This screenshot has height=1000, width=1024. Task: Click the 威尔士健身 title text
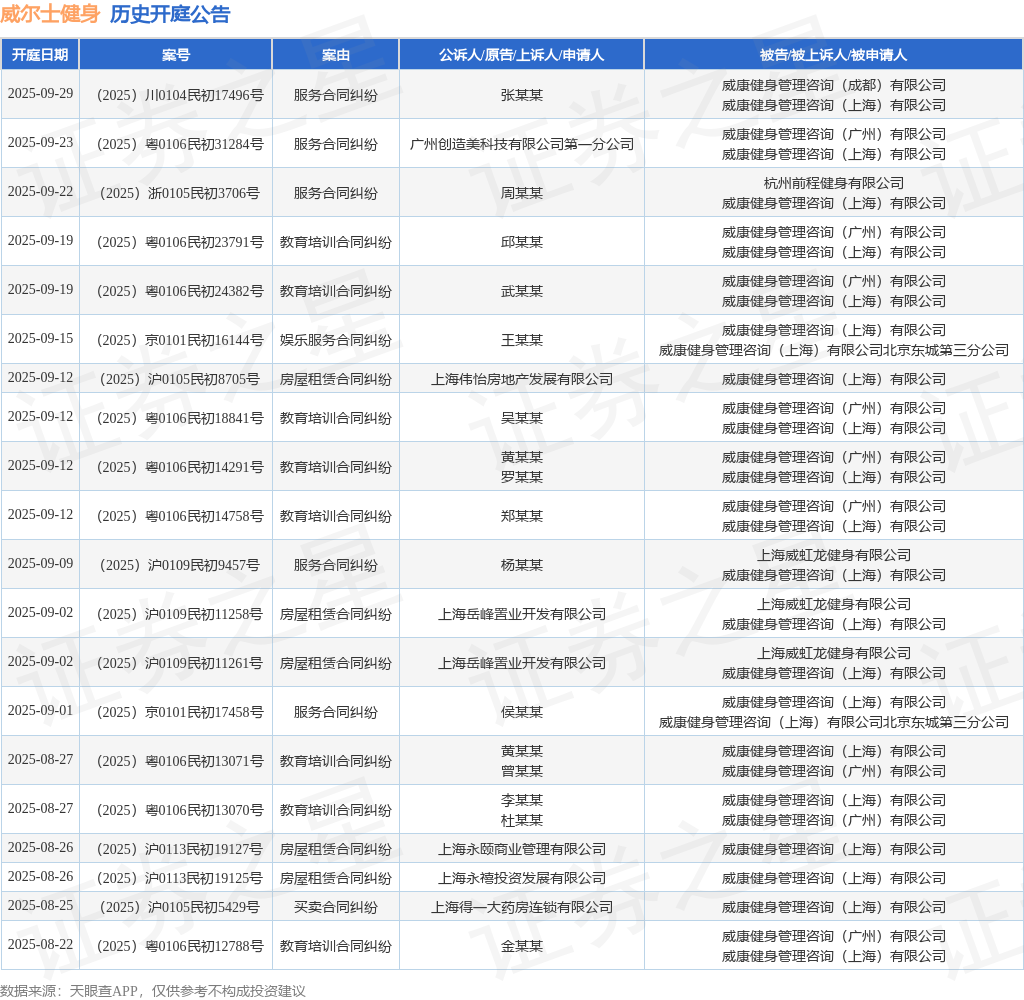[50, 14]
